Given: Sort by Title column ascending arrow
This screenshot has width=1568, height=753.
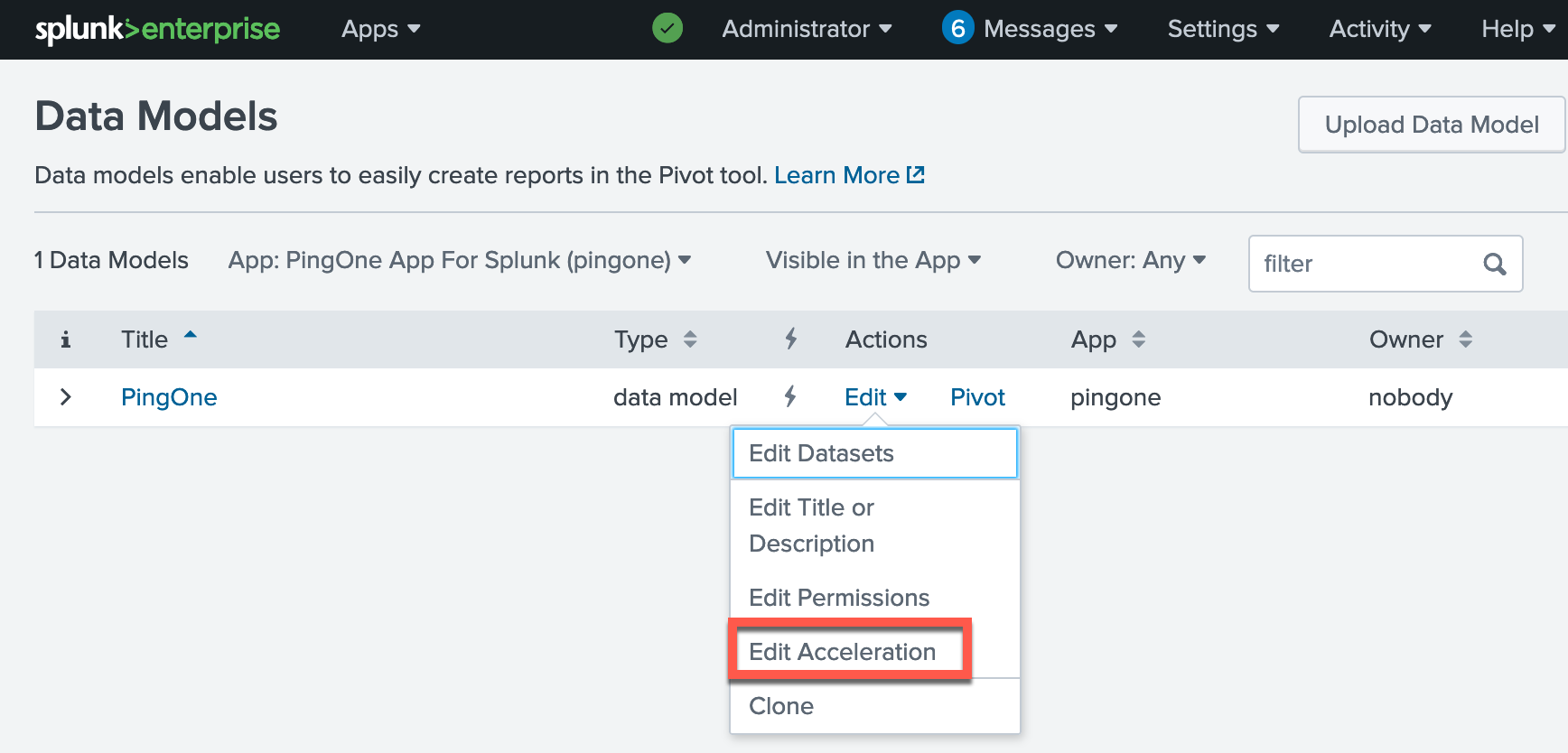Looking at the screenshot, I should coord(190,335).
